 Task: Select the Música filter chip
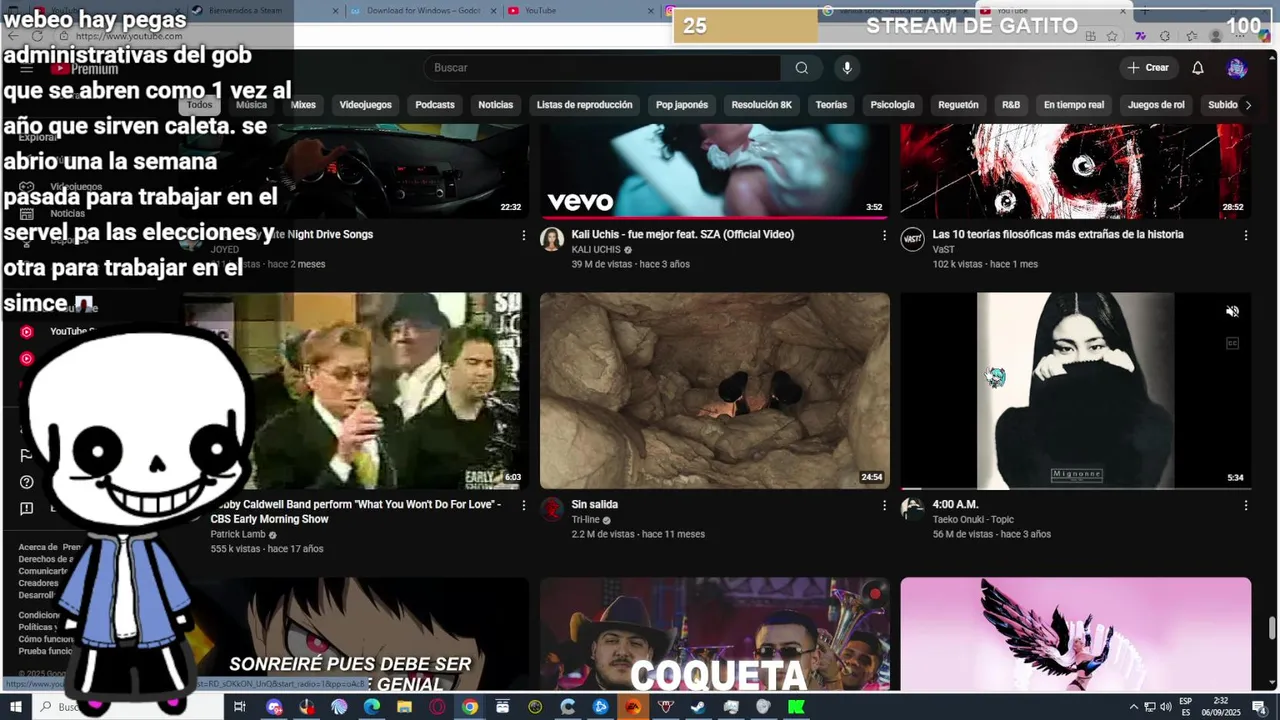(251, 105)
